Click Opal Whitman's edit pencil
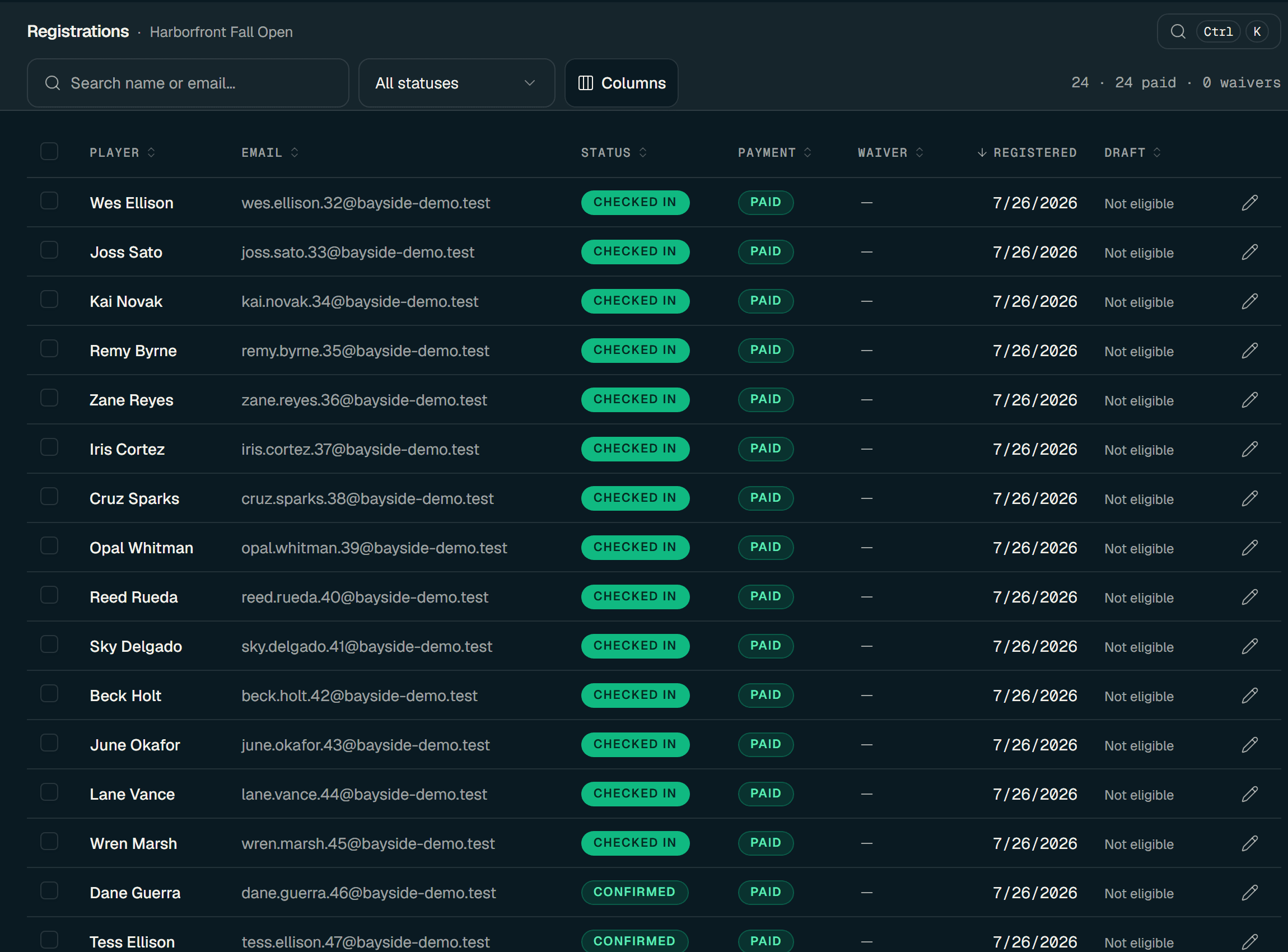The image size is (1288, 952). [1249, 548]
